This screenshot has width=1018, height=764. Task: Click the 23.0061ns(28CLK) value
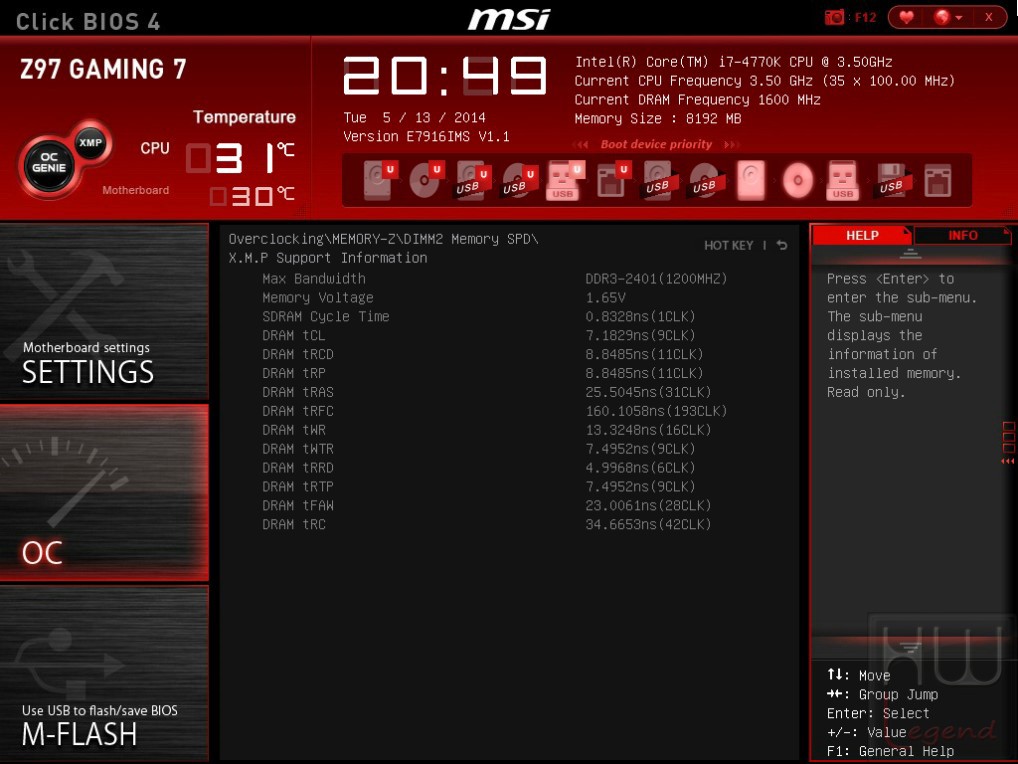[648, 504]
